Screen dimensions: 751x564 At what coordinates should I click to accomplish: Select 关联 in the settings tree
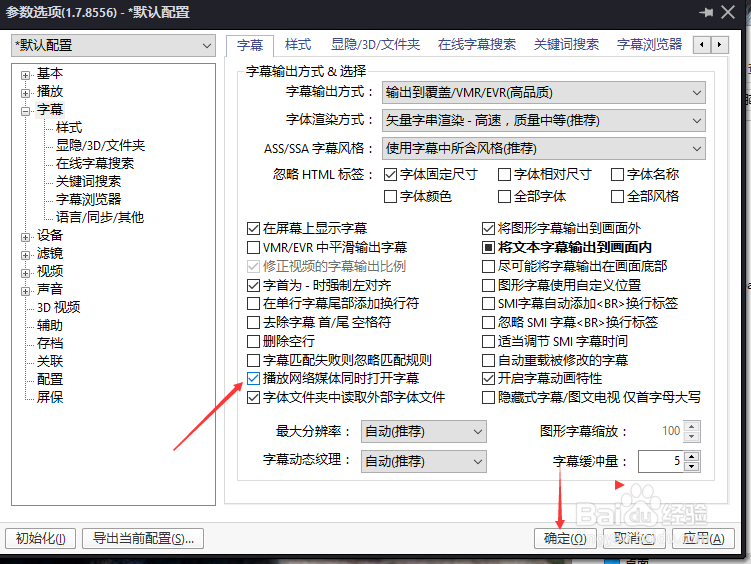(x=50, y=361)
